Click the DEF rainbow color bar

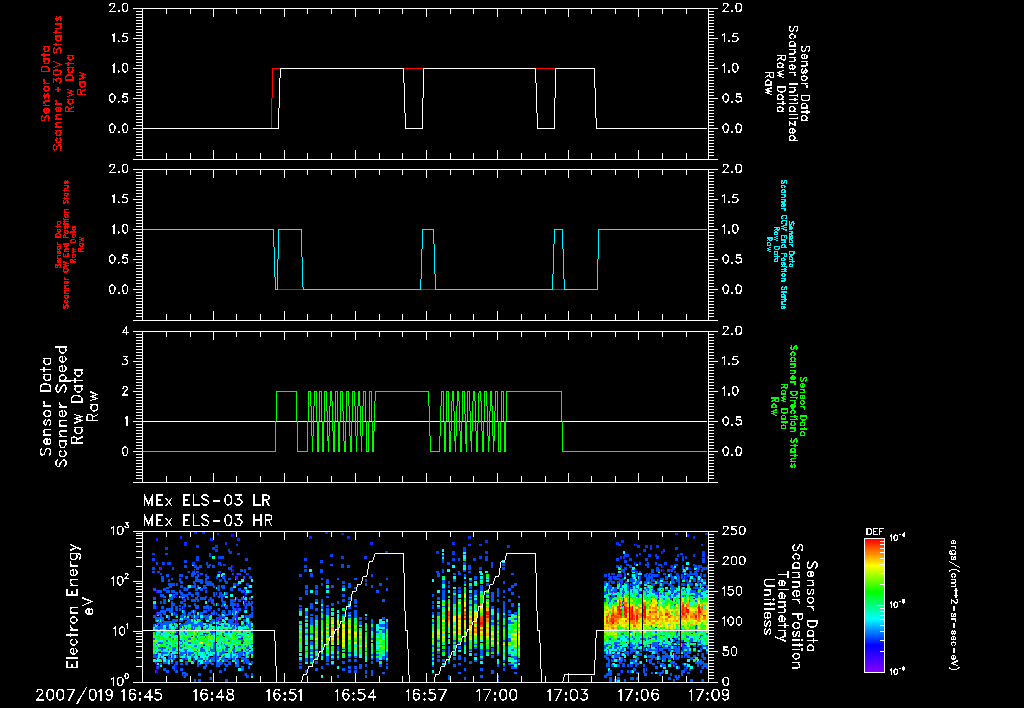pyautogui.click(x=874, y=605)
